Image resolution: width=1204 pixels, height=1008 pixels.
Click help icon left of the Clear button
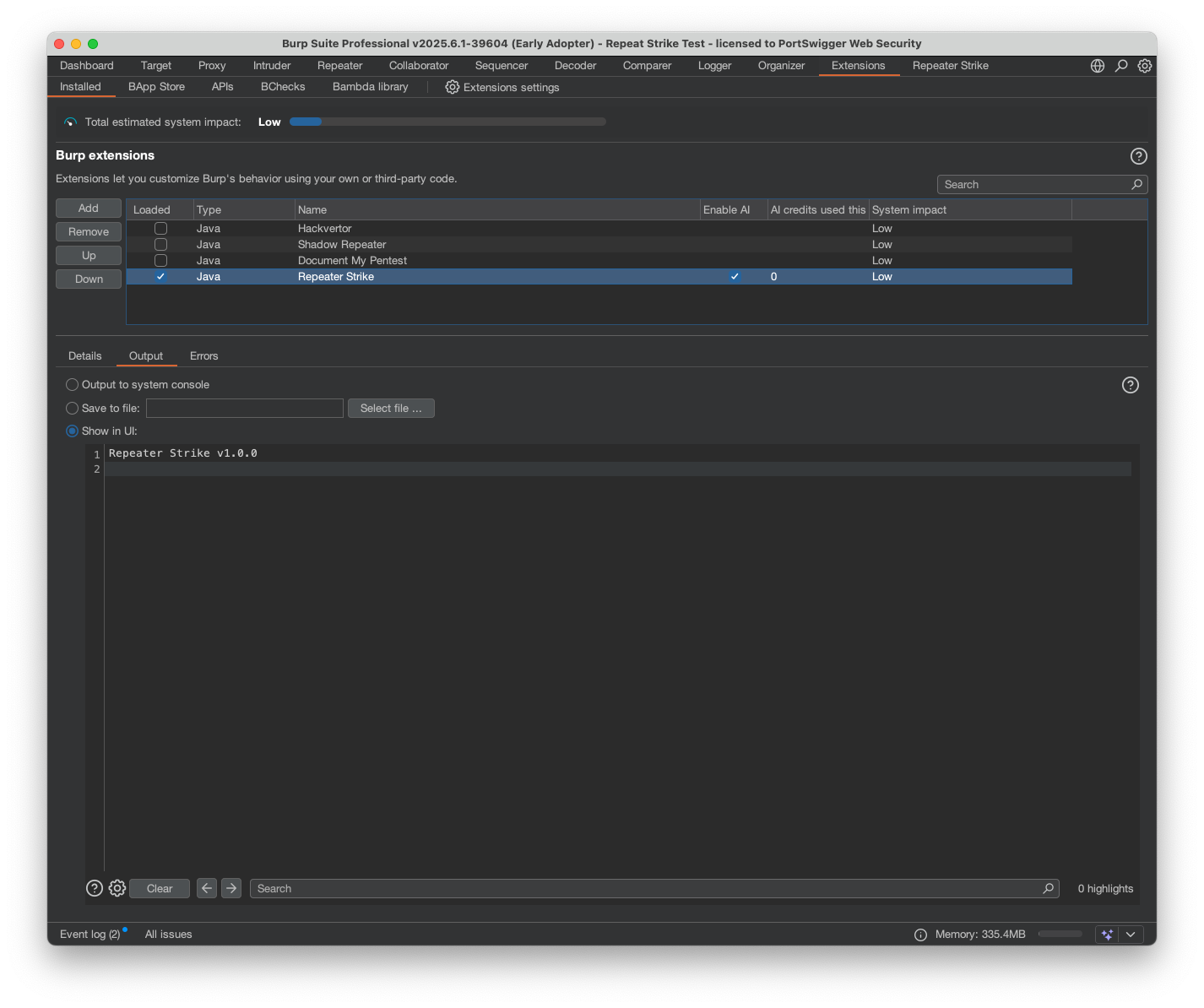(x=95, y=888)
